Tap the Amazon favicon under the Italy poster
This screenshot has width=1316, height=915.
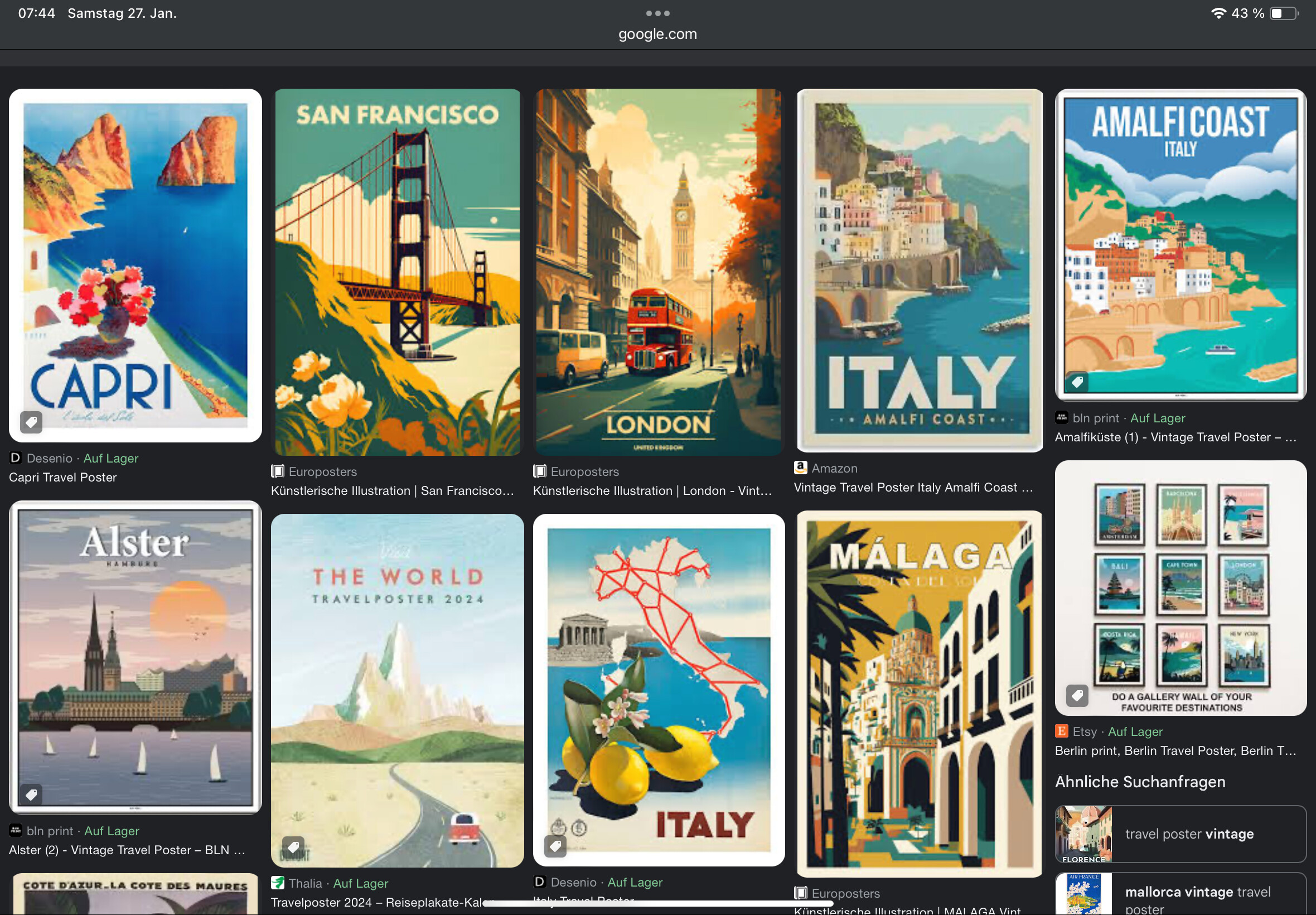click(x=800, y=468)
